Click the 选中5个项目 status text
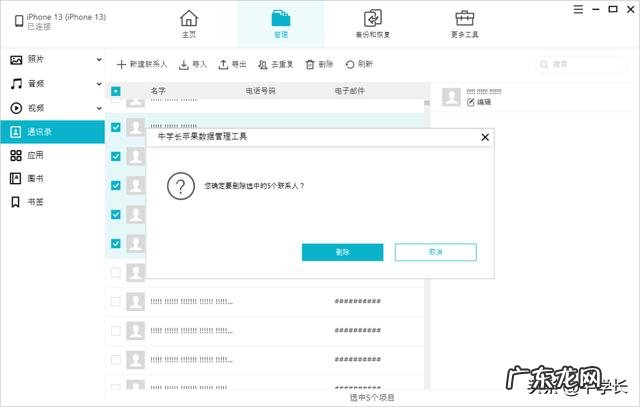This screenshot has height=407, width=640. (x=372, y=398)
